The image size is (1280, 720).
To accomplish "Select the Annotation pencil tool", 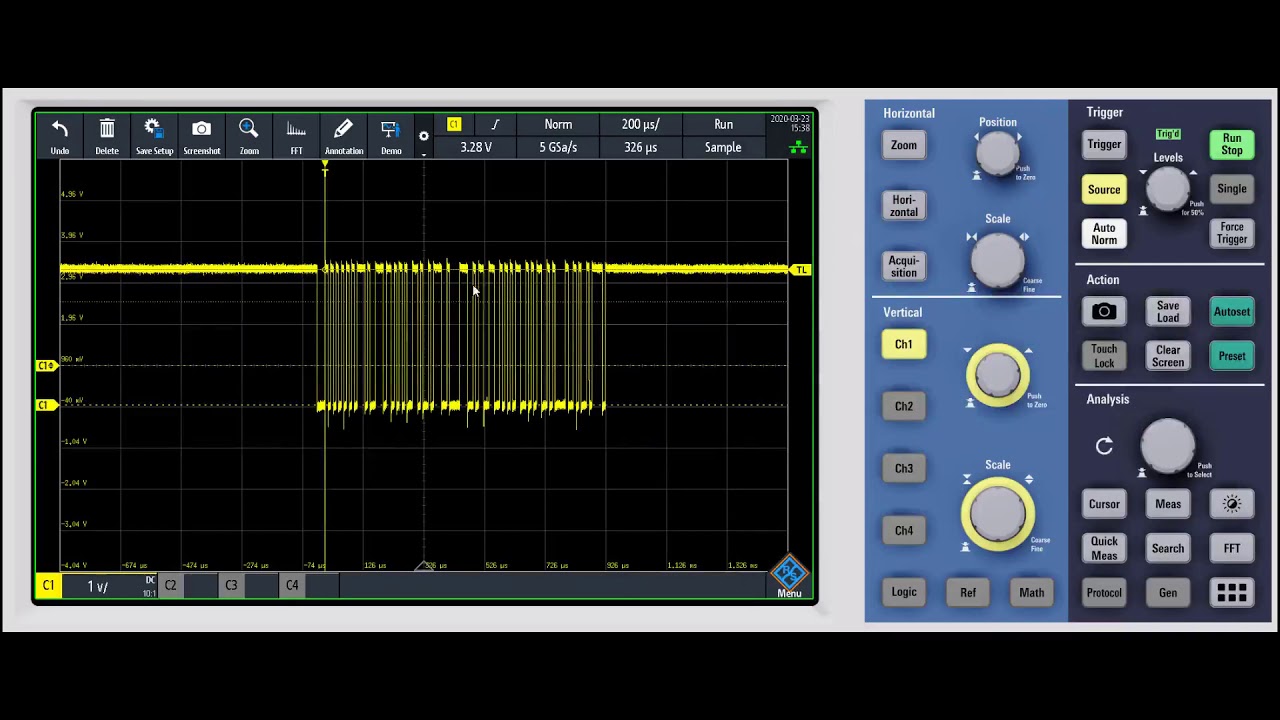I will (x=343, y=129).
